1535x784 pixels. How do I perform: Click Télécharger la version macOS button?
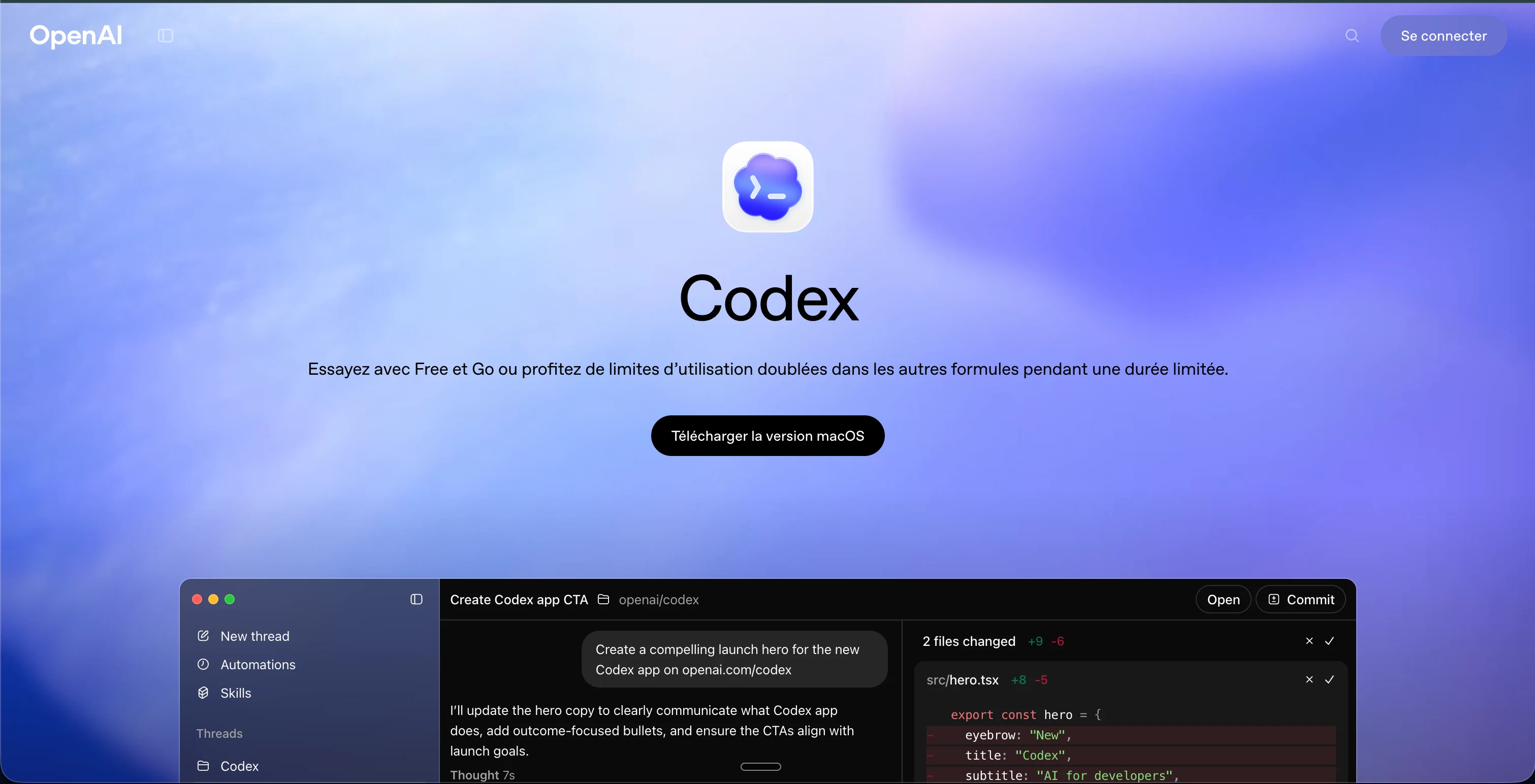[x=767, y=436]
